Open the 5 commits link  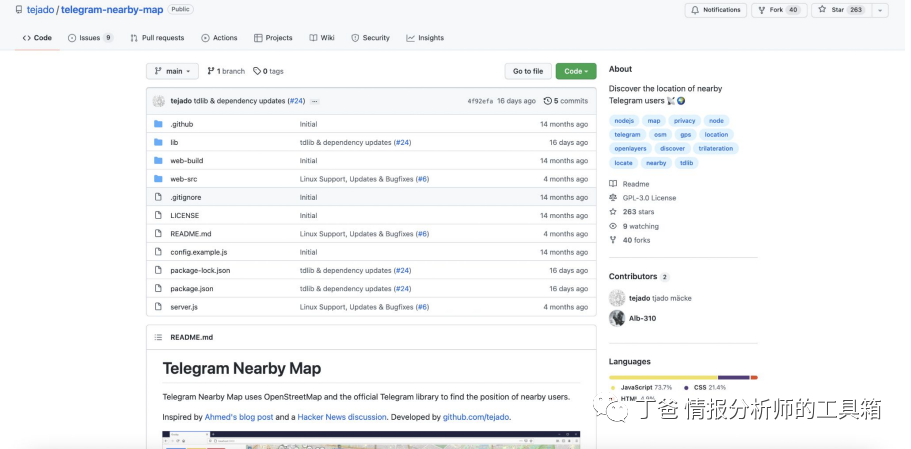[x=566, y=101]
